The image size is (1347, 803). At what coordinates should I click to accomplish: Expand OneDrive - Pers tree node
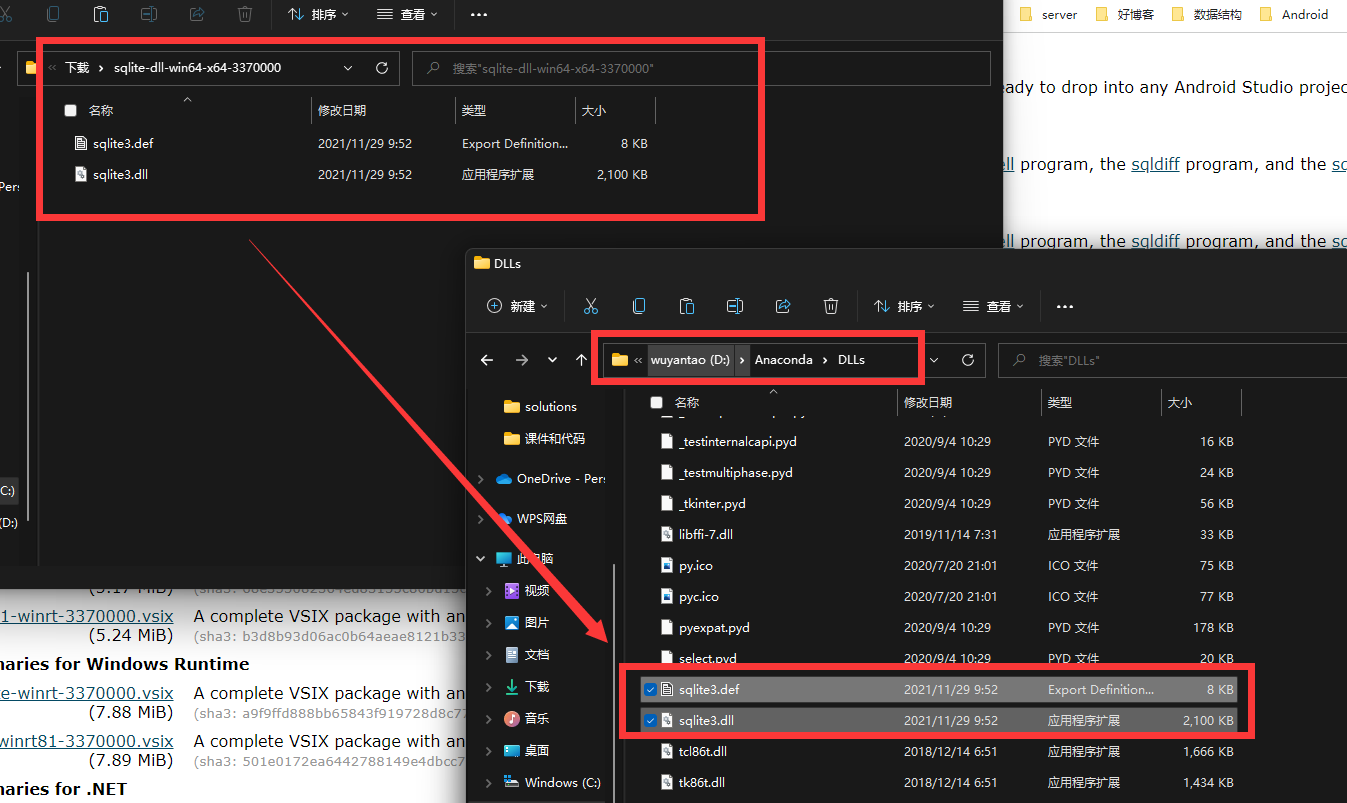[x=481, y=479]
